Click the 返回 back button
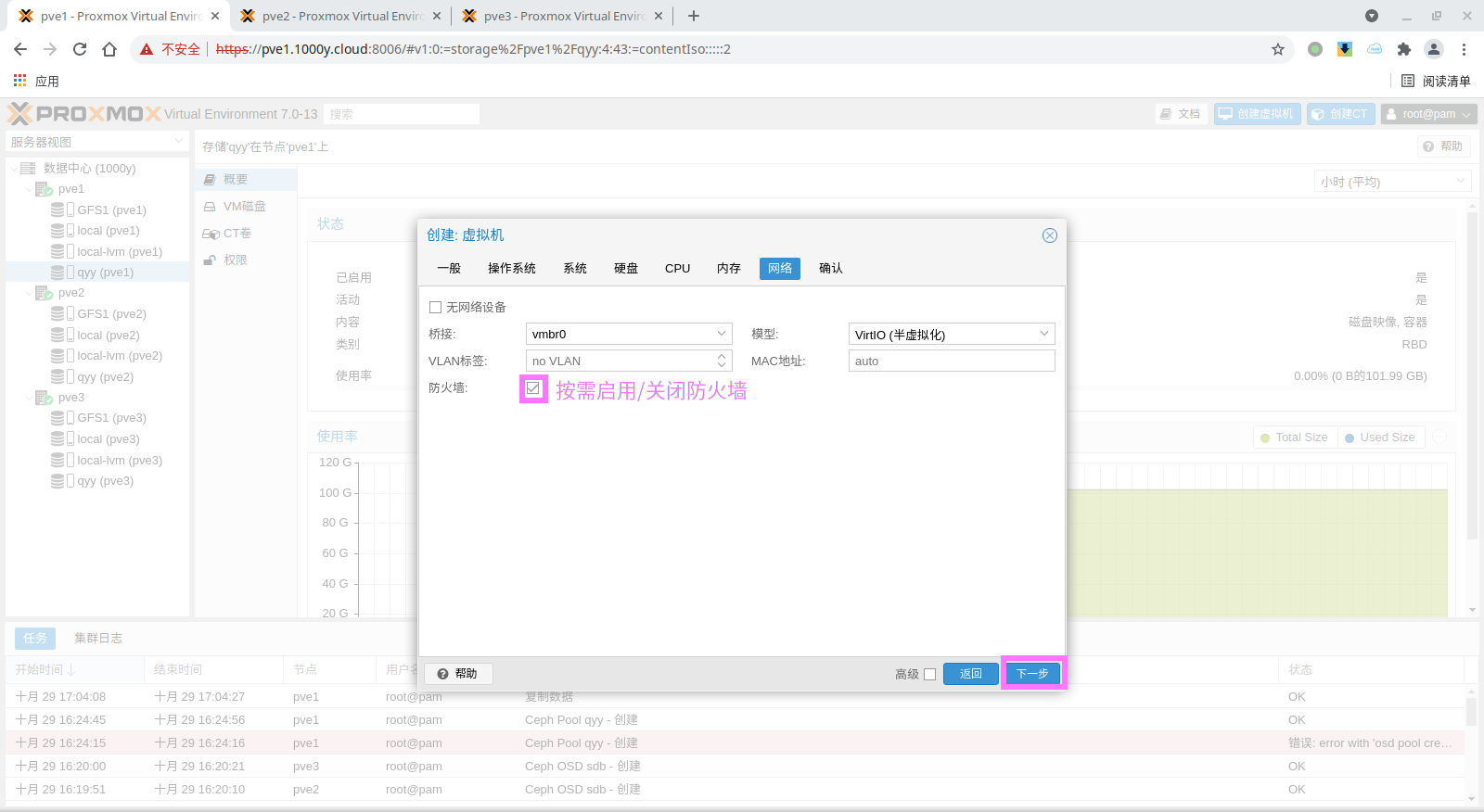 pyautogui.click(x=970, y=674)
